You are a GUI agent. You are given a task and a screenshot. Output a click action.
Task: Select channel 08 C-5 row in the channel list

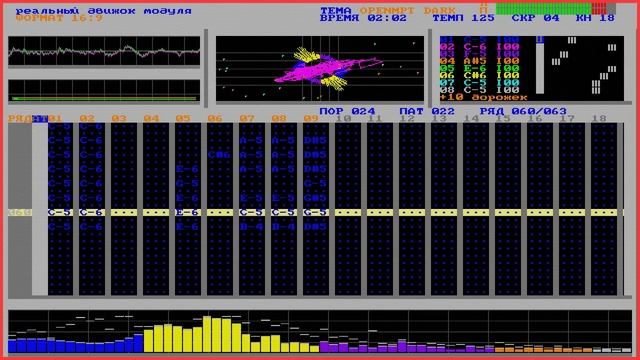tap(480, 90)
